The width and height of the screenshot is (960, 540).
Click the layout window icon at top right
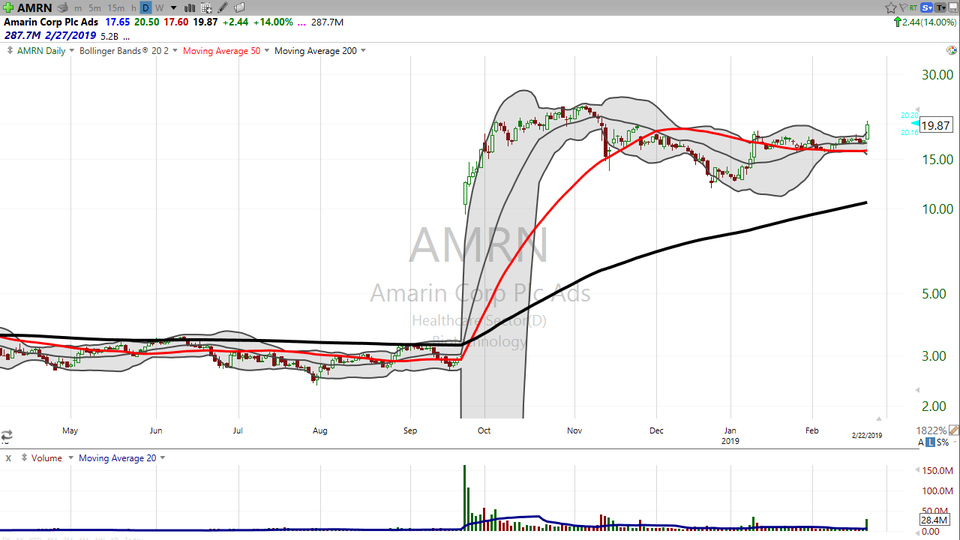coord(953,8)
